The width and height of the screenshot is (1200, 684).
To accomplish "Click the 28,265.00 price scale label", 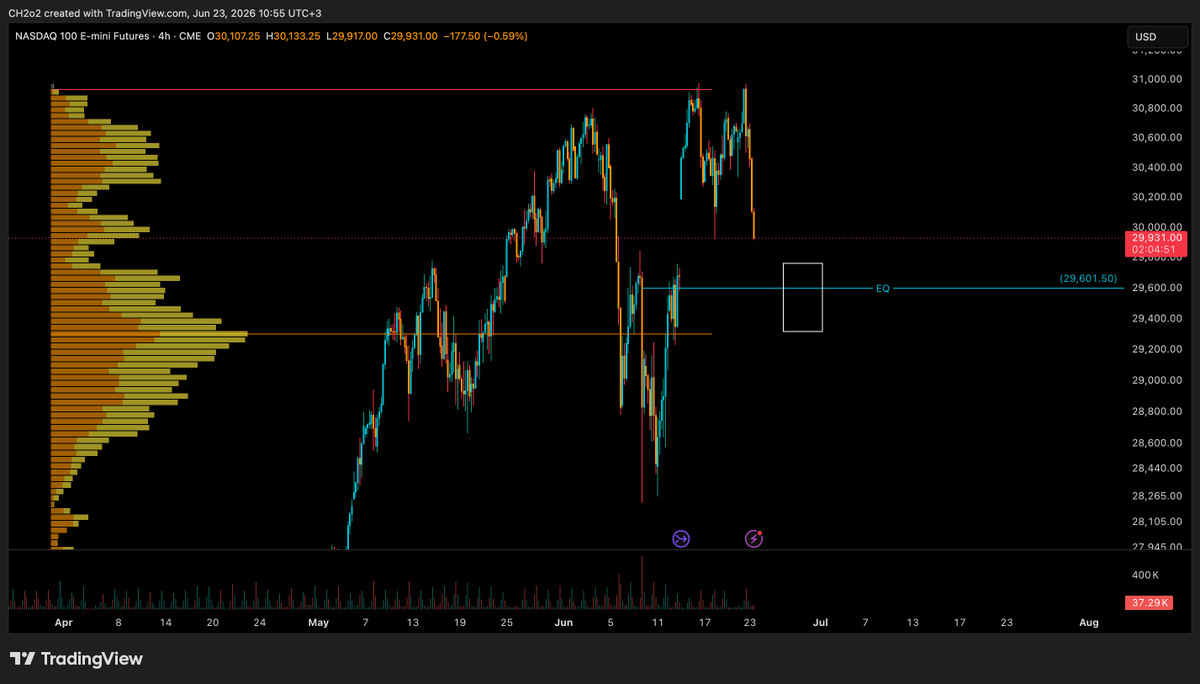I will click(1158, 495).
